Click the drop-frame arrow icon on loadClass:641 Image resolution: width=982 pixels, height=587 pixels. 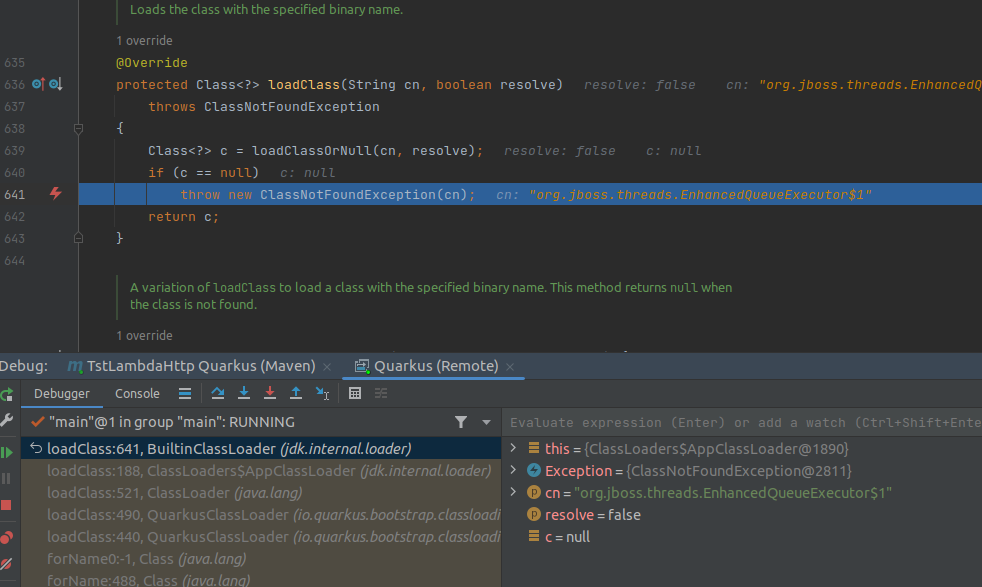36,448
